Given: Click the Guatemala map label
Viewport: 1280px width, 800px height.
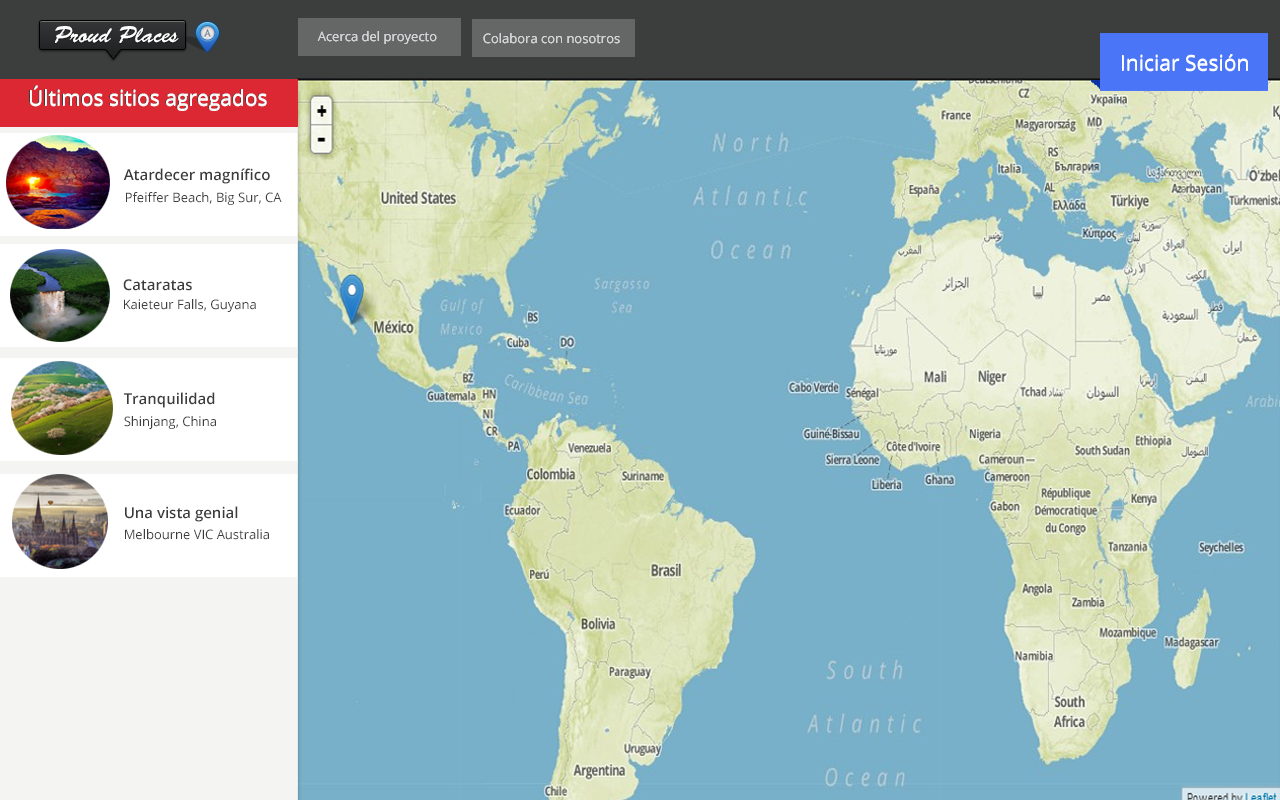Looking at the screenshot, I should click(452, 396).
